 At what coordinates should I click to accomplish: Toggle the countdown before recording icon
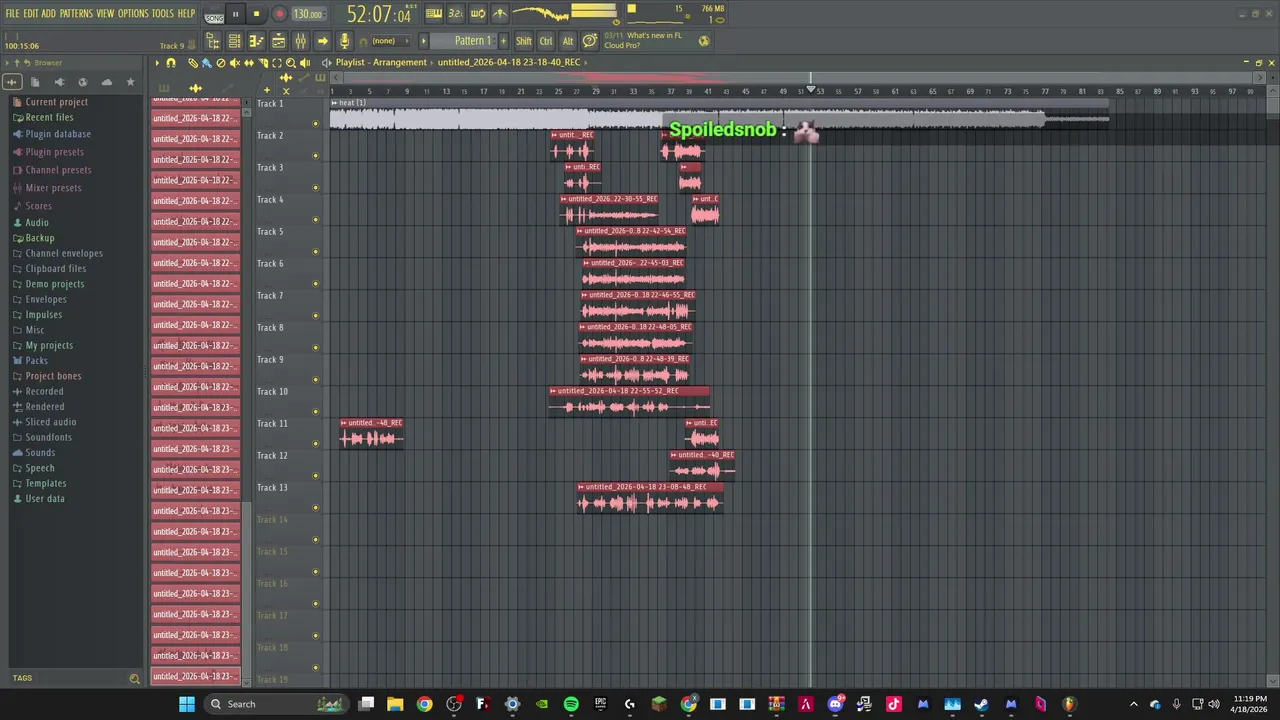[x=455, y=13]
